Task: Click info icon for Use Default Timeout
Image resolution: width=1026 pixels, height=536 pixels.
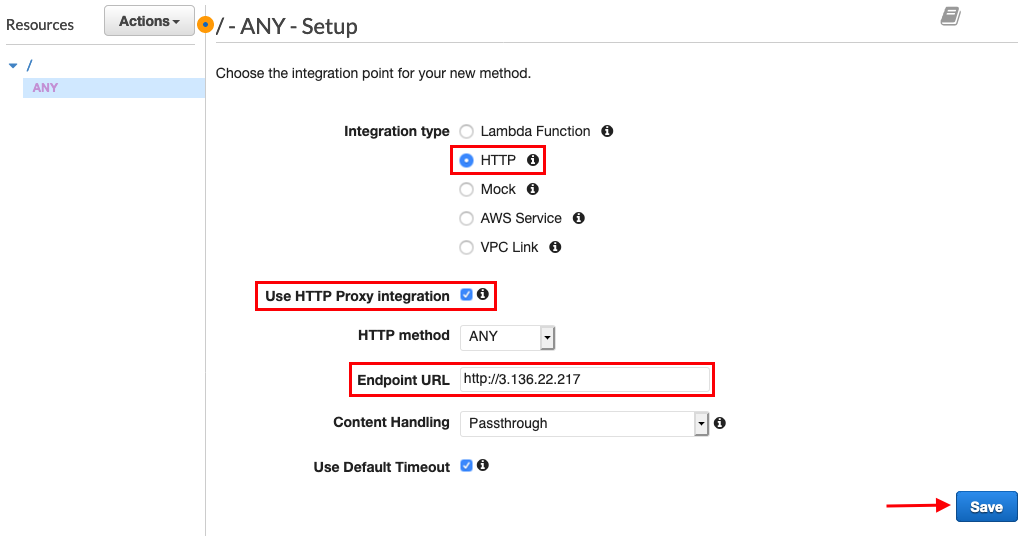Action: point(483,465)
